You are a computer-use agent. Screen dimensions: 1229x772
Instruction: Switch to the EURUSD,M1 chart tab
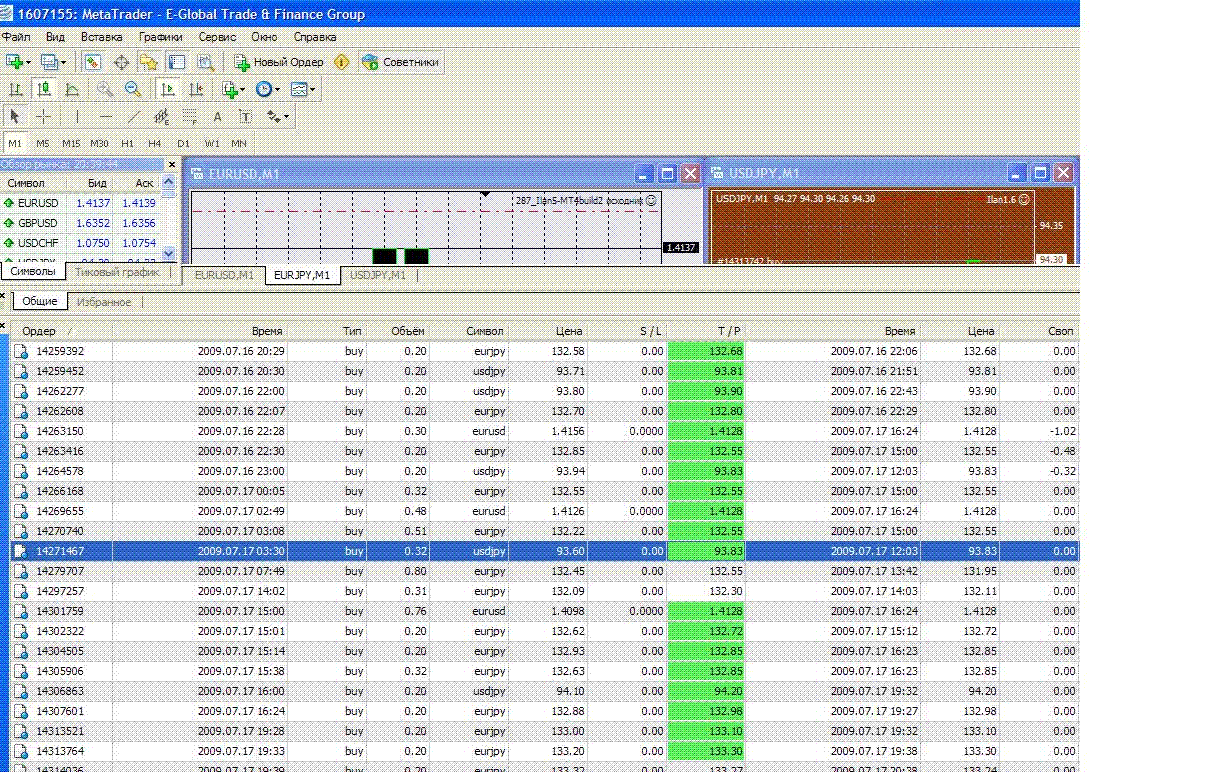coord(223,275)
